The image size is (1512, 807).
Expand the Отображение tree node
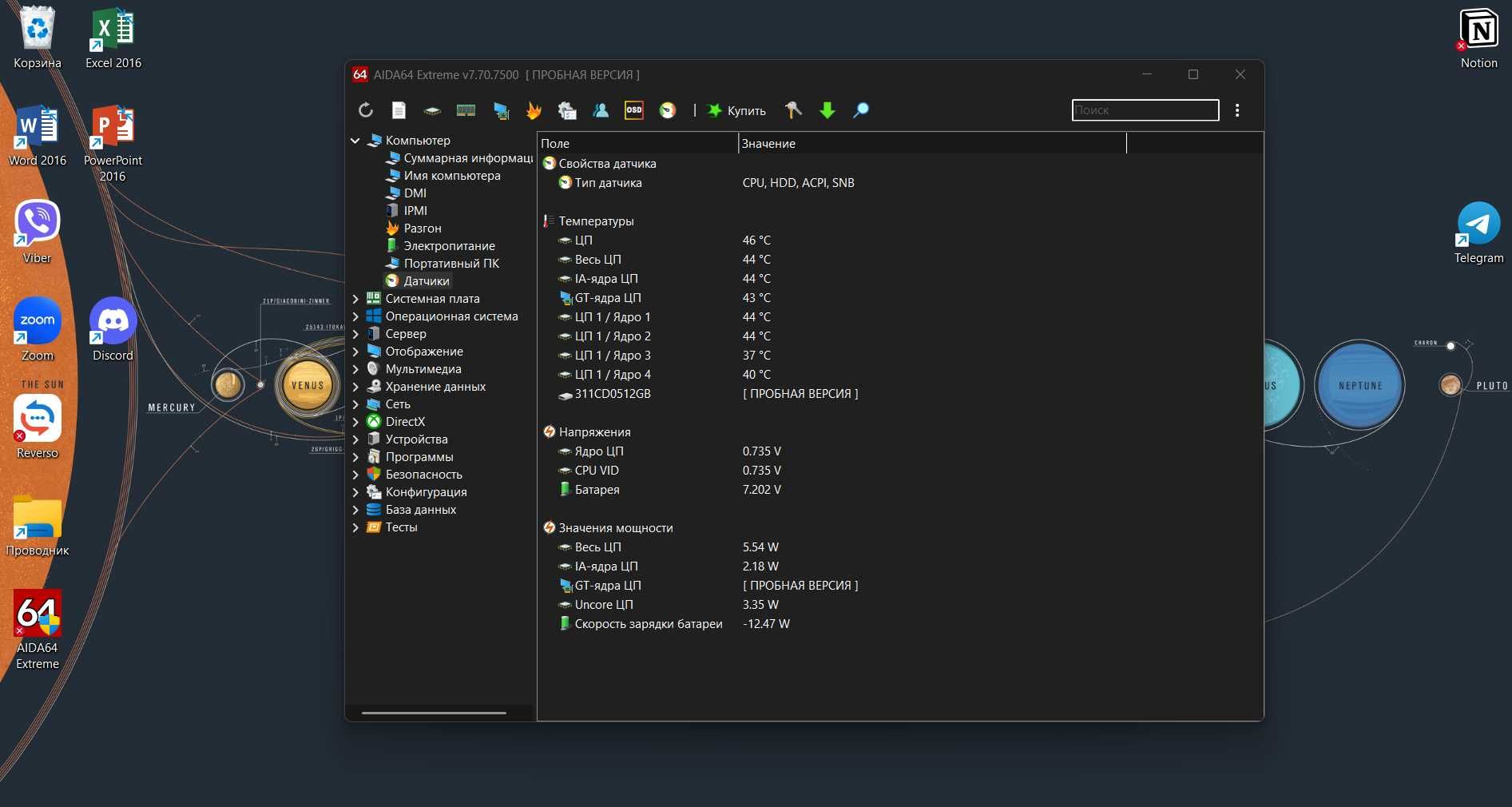tap(355, 352)
